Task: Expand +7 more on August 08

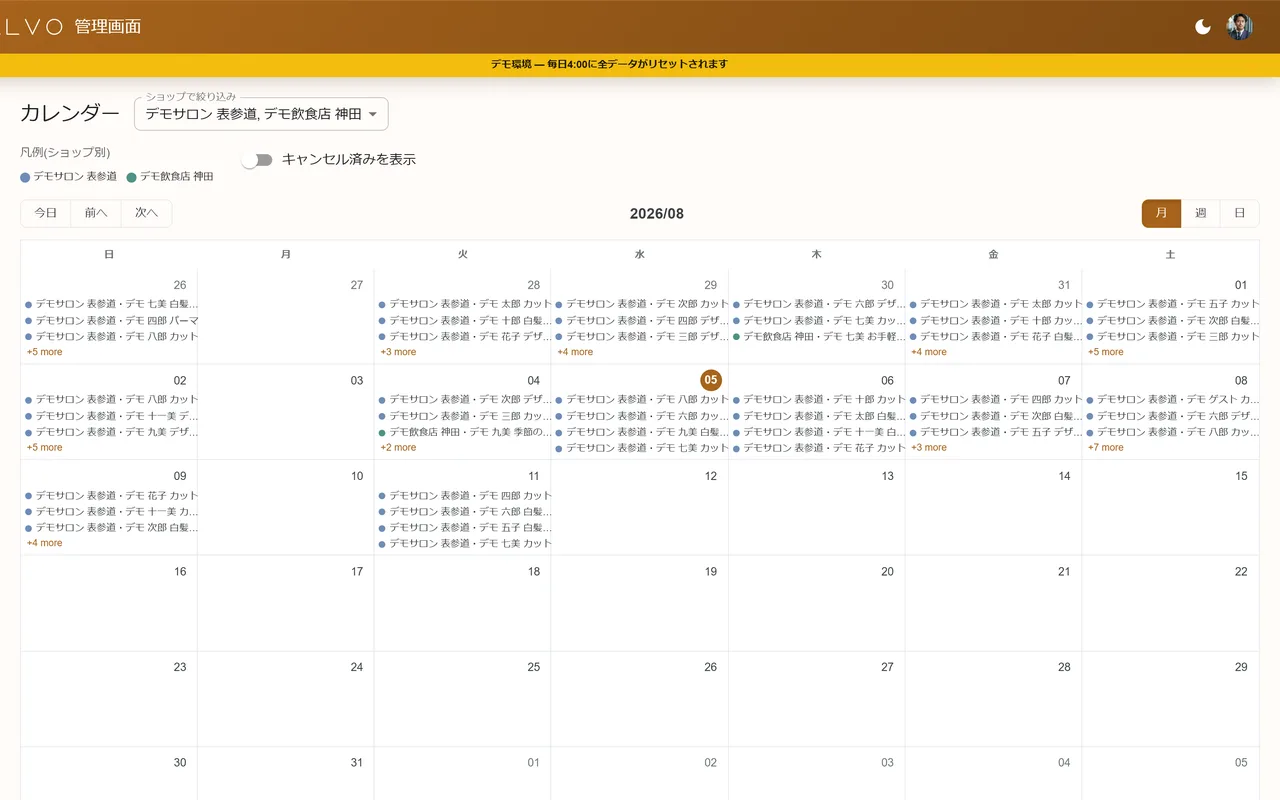Action: coord(1106,448)
